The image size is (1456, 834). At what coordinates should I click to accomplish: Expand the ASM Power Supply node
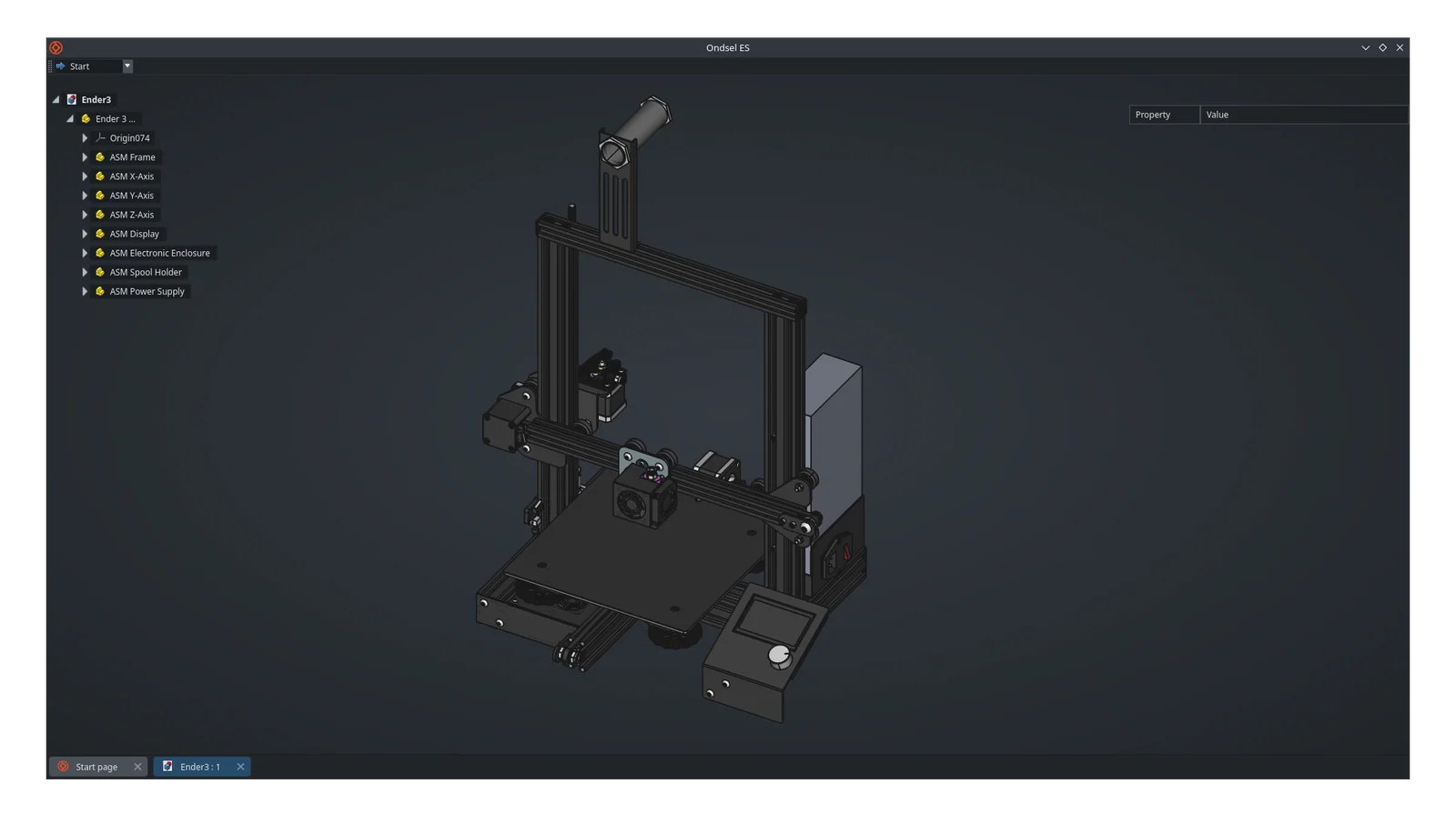point(85,291)
